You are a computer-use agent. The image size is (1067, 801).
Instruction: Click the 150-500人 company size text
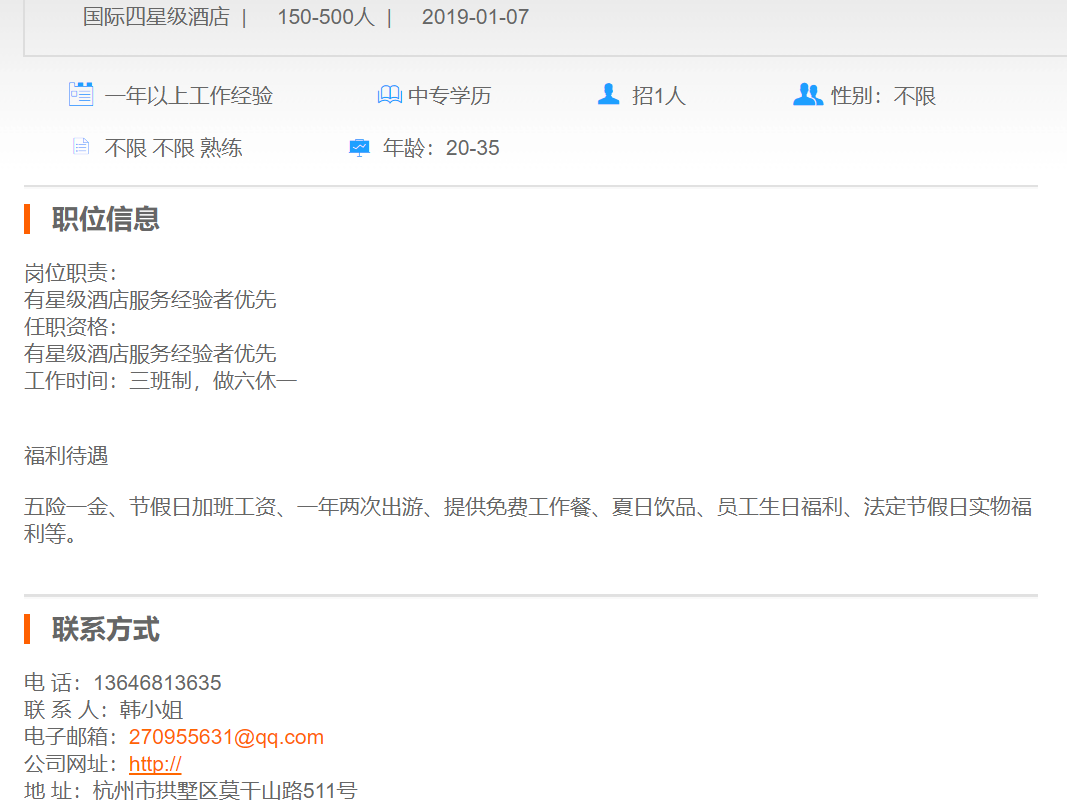[326, 17]
